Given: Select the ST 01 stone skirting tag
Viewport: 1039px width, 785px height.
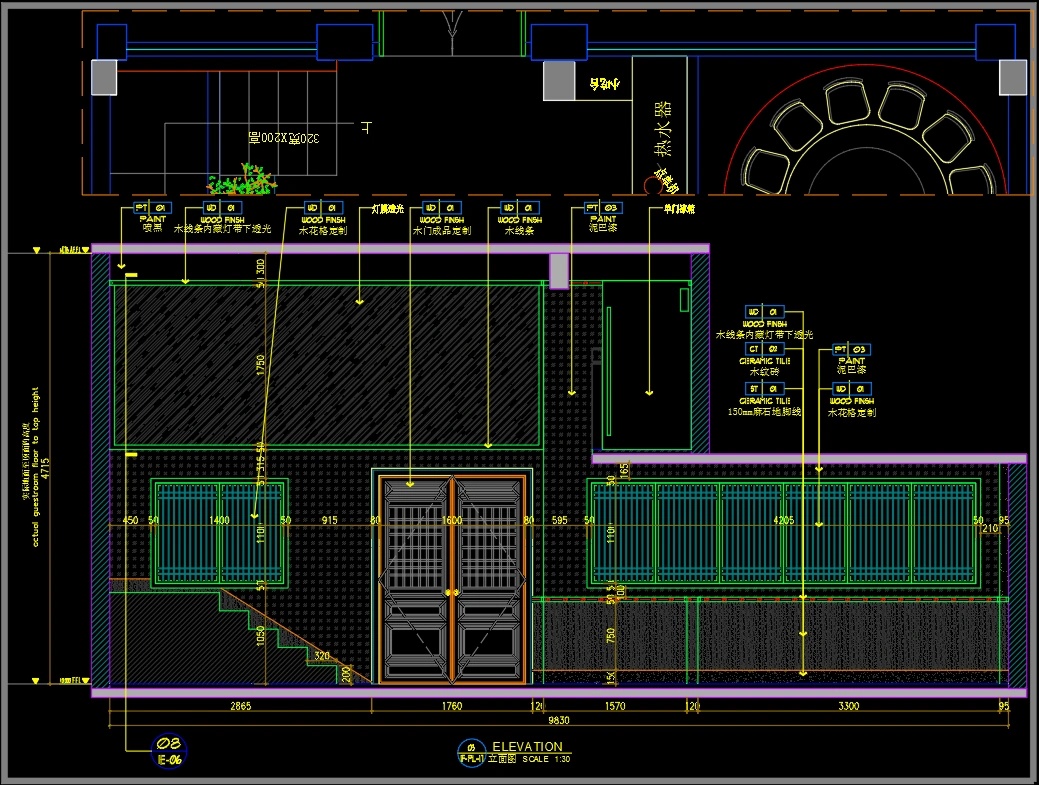Looking at the screenshot, I should tap(765, 388).
